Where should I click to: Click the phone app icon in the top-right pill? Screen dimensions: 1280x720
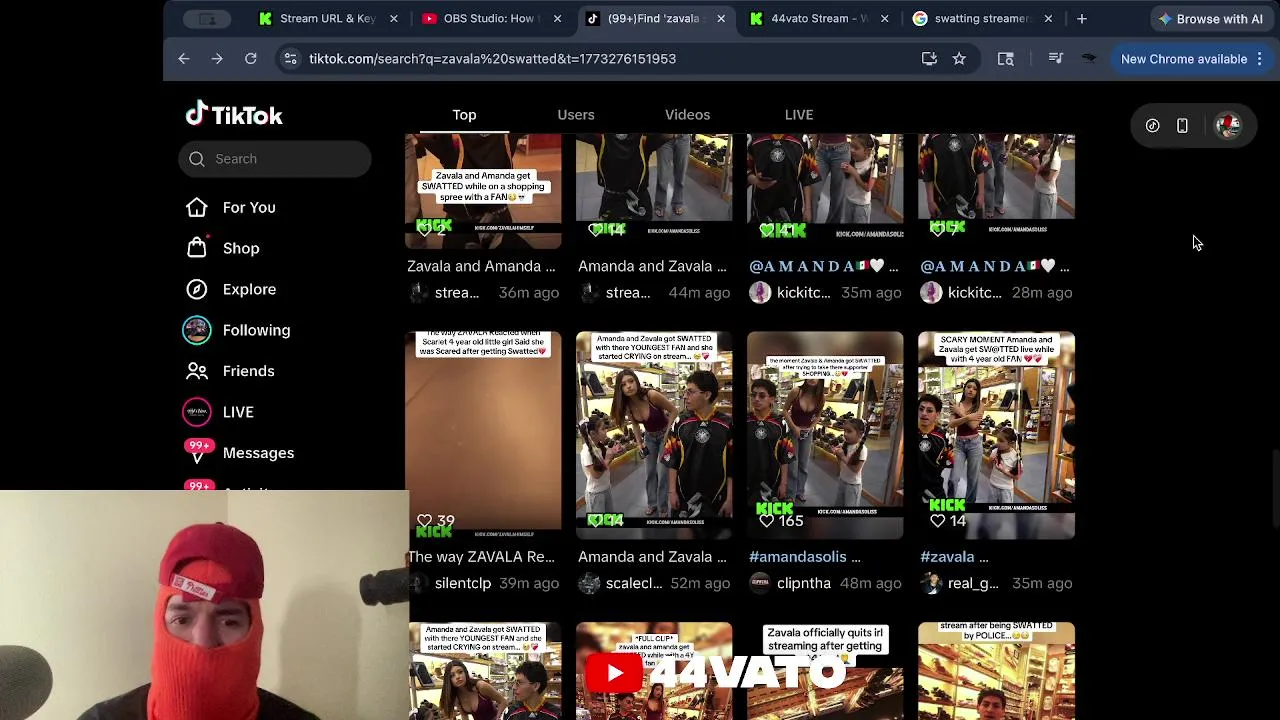click(x=1182, y=126)
